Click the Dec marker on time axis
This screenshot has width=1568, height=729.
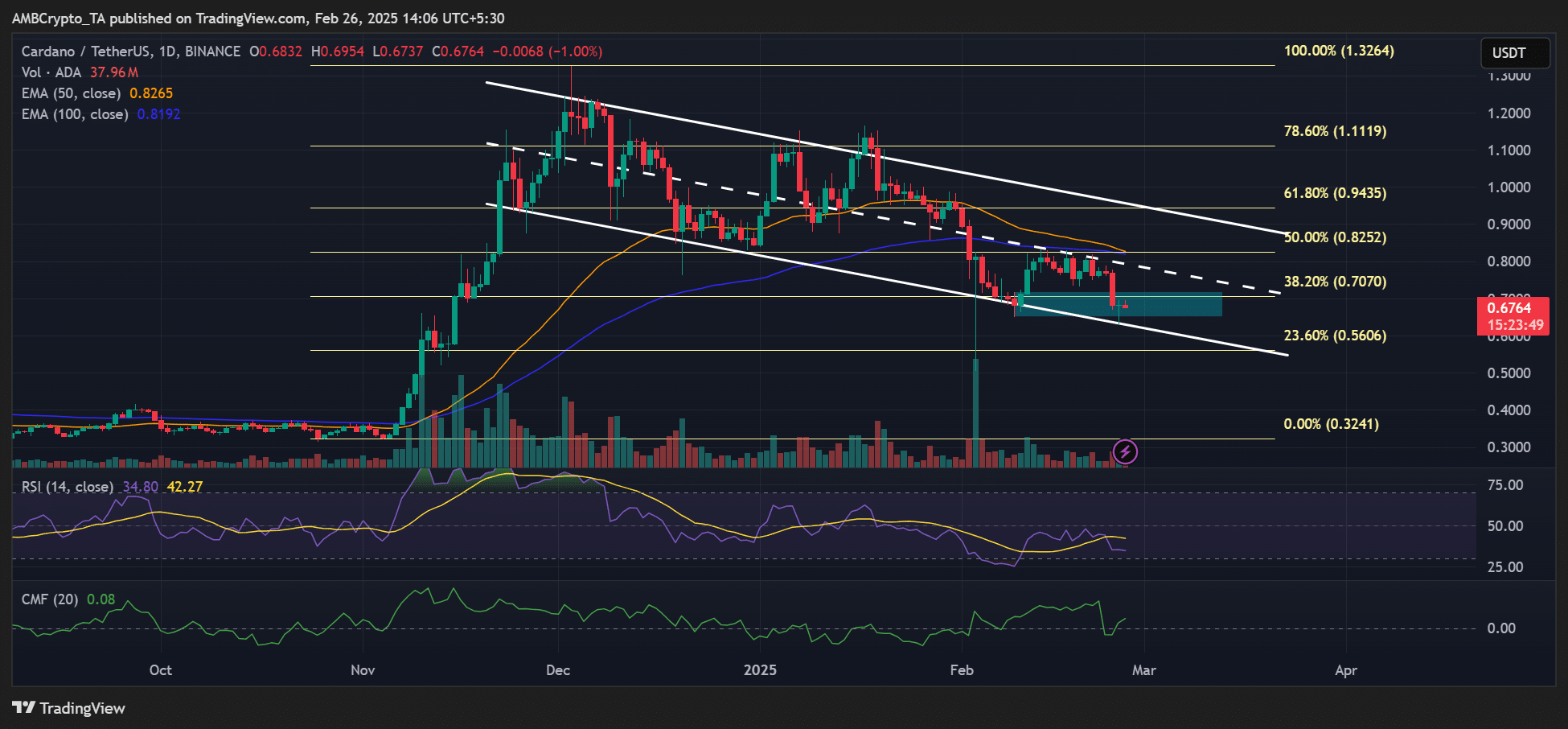click(x=557, y=670)
